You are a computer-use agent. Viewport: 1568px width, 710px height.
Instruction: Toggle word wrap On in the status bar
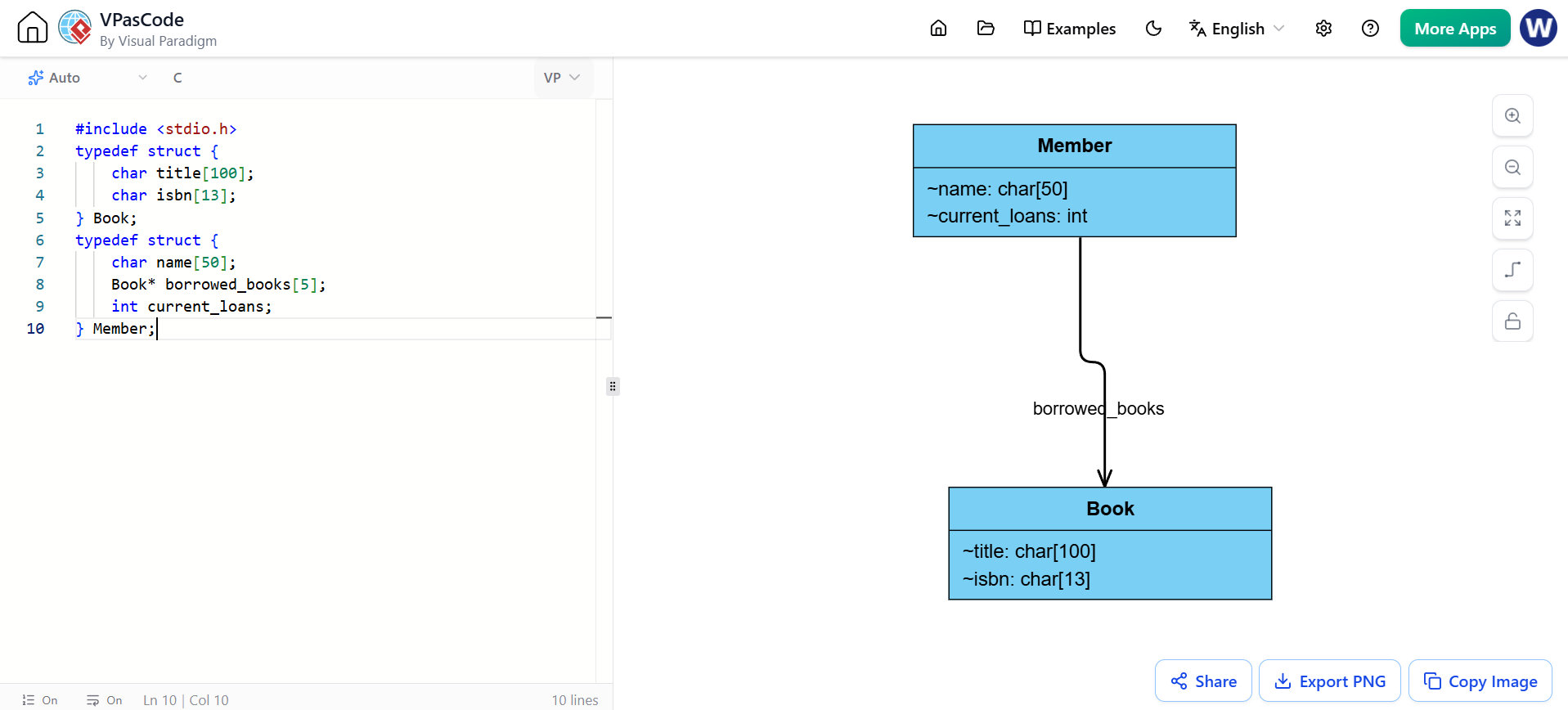pos(104,700)
